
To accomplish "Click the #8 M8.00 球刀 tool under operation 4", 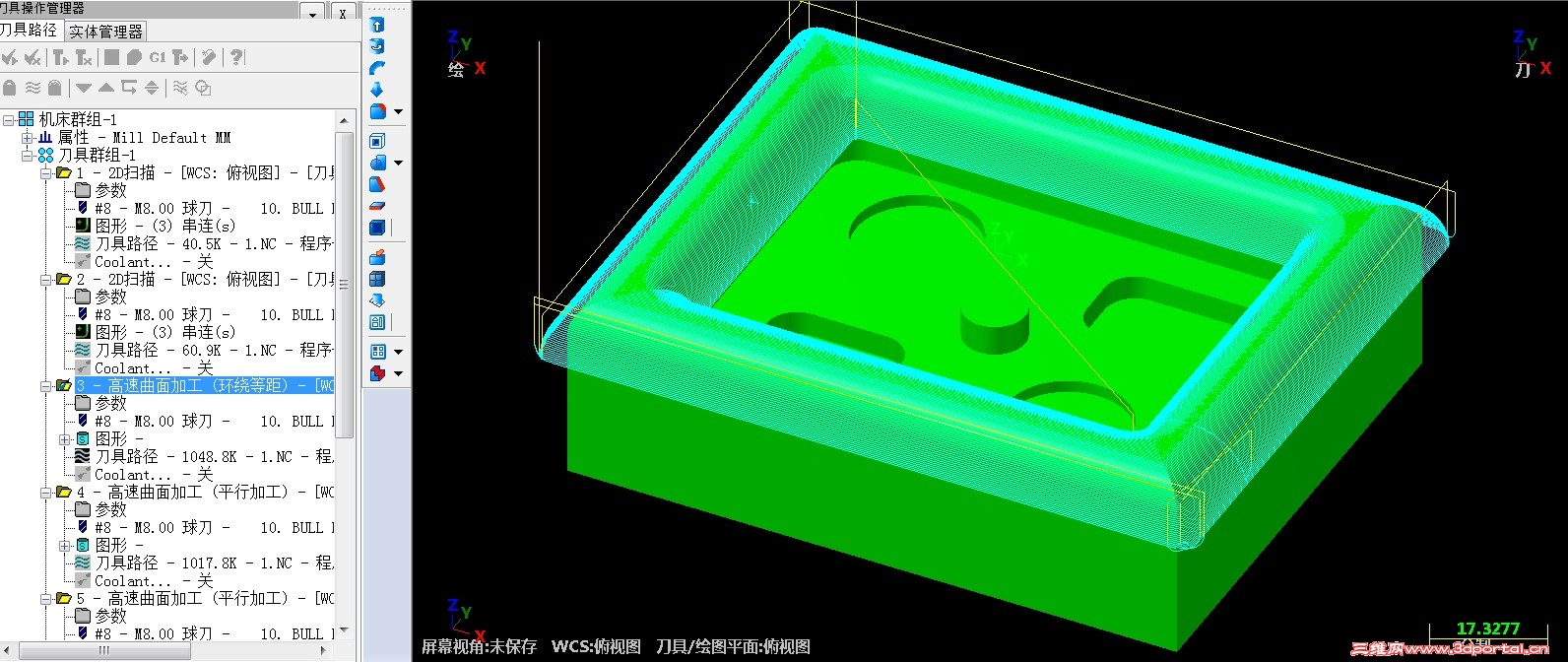I will click(x=214, y=528).
